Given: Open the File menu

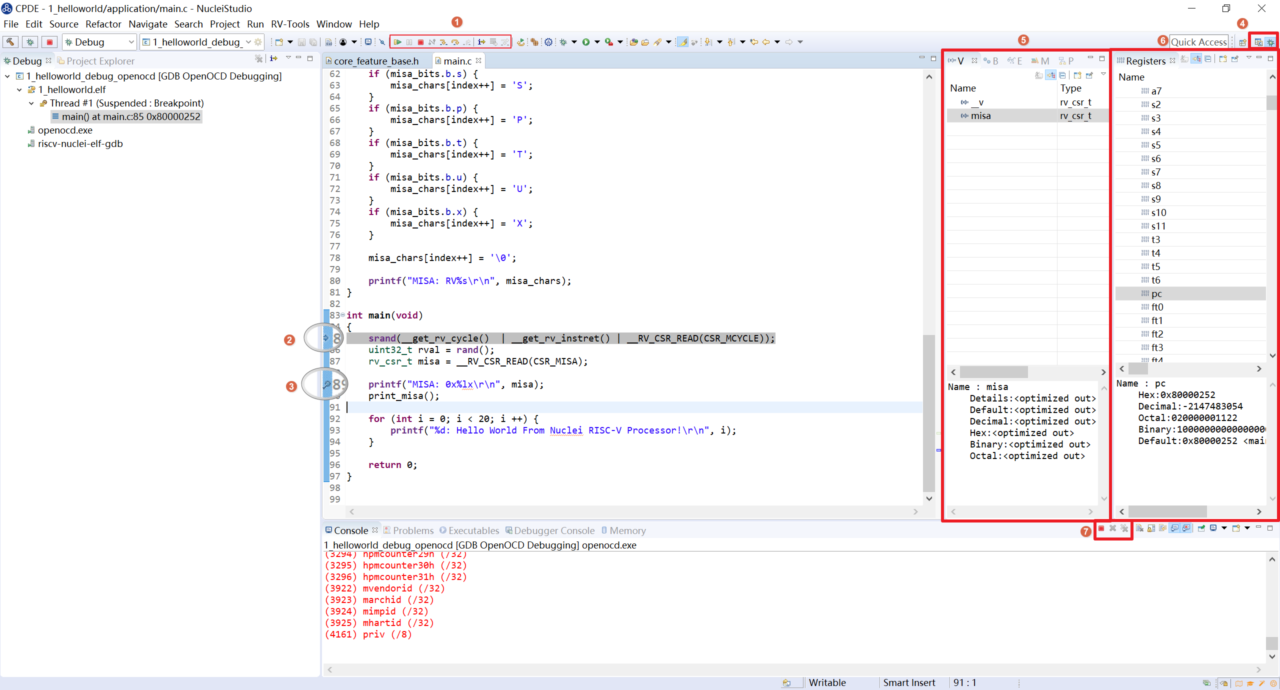Looking at the screenshot, I should click(x=11, y=24).
